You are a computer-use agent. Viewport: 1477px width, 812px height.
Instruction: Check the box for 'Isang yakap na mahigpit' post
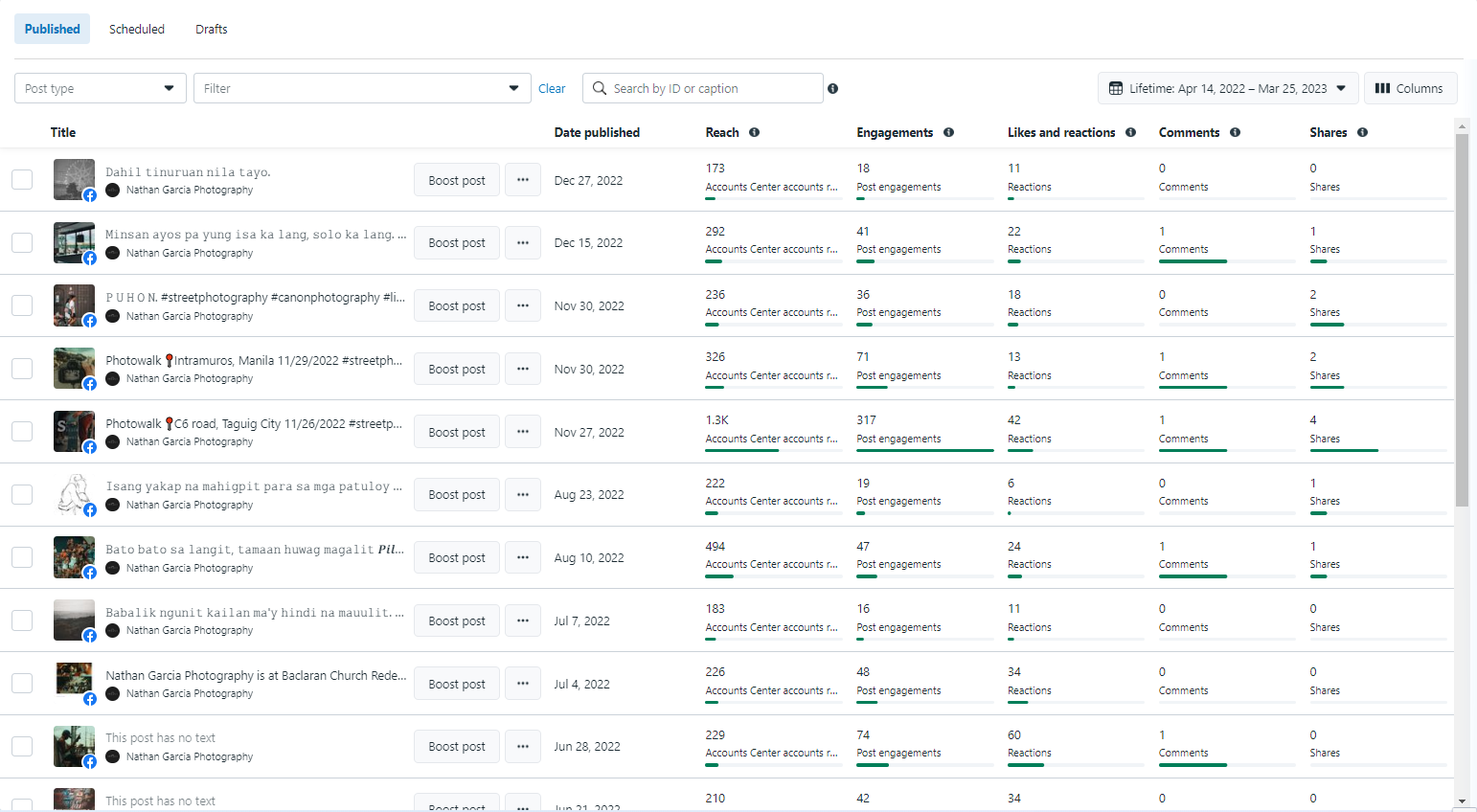(22, 494)
